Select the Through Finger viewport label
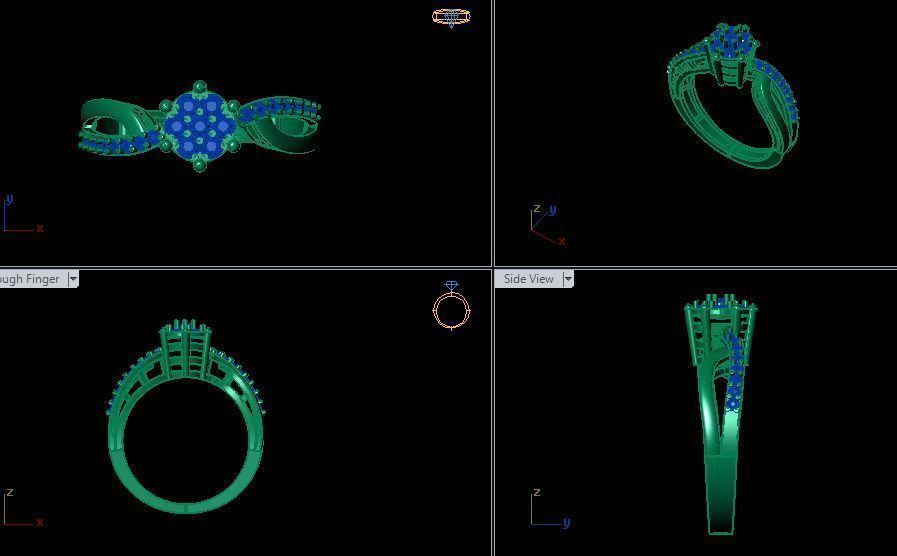This screenshot has height=556, width=897. point(29,279)
